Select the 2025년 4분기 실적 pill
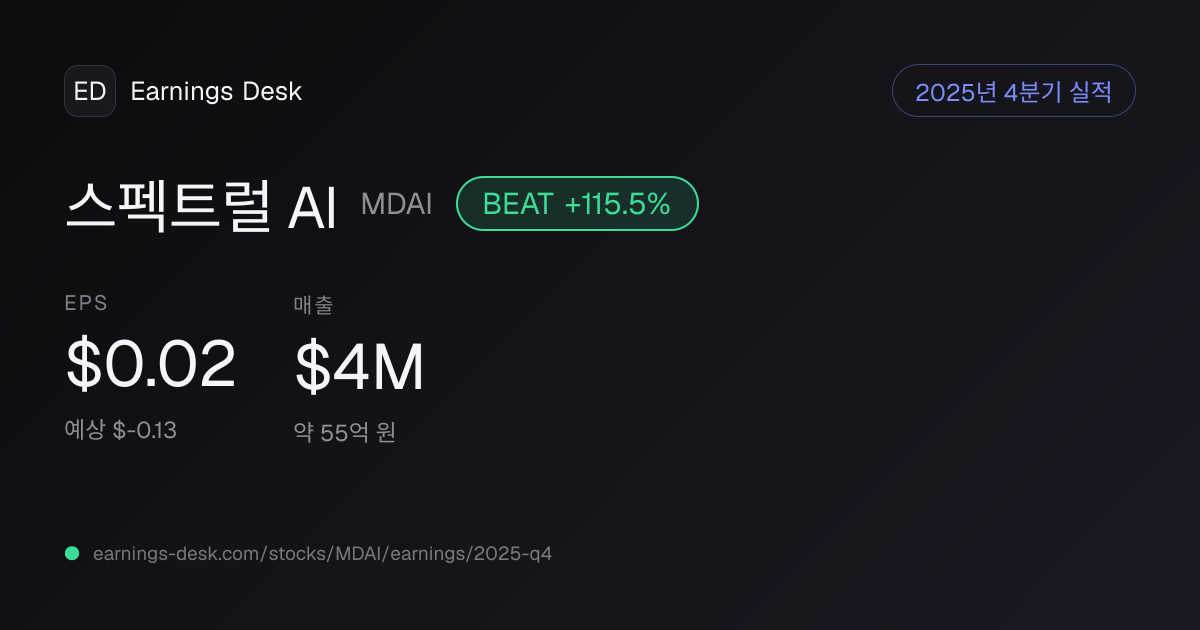Image resolution: width=1200 pixels, height=630 pixels. coord(1013,91)
